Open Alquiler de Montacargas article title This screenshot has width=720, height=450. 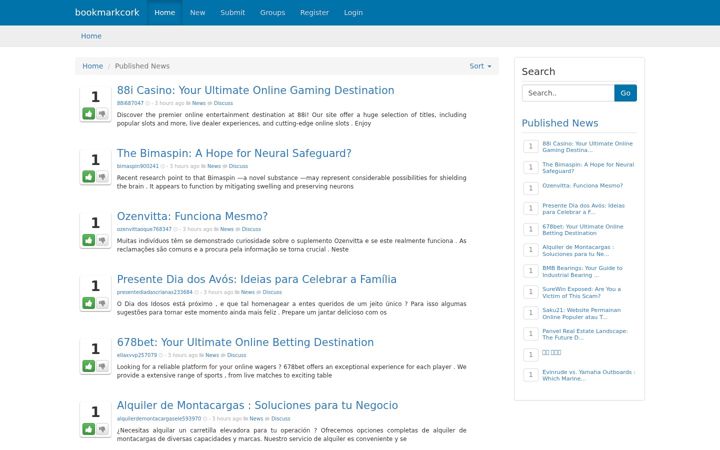pyautogui.click(x=257, y=405)
